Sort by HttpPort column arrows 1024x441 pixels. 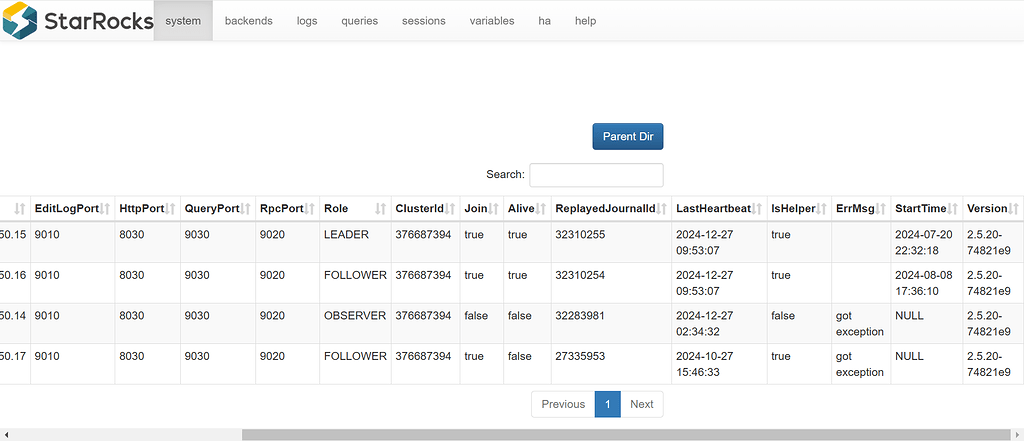(170, 209)
